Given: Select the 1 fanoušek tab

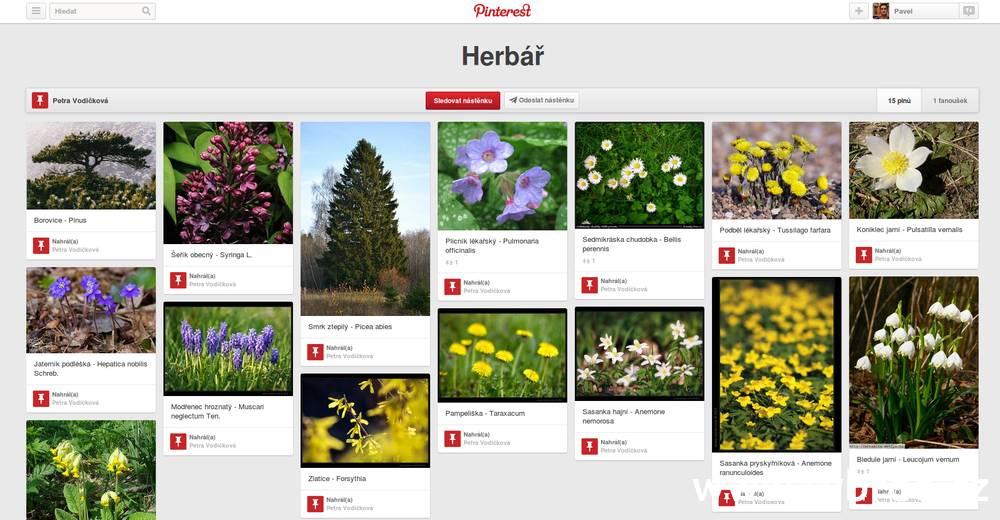Looking at the screenshot, I should coord(950,101).
